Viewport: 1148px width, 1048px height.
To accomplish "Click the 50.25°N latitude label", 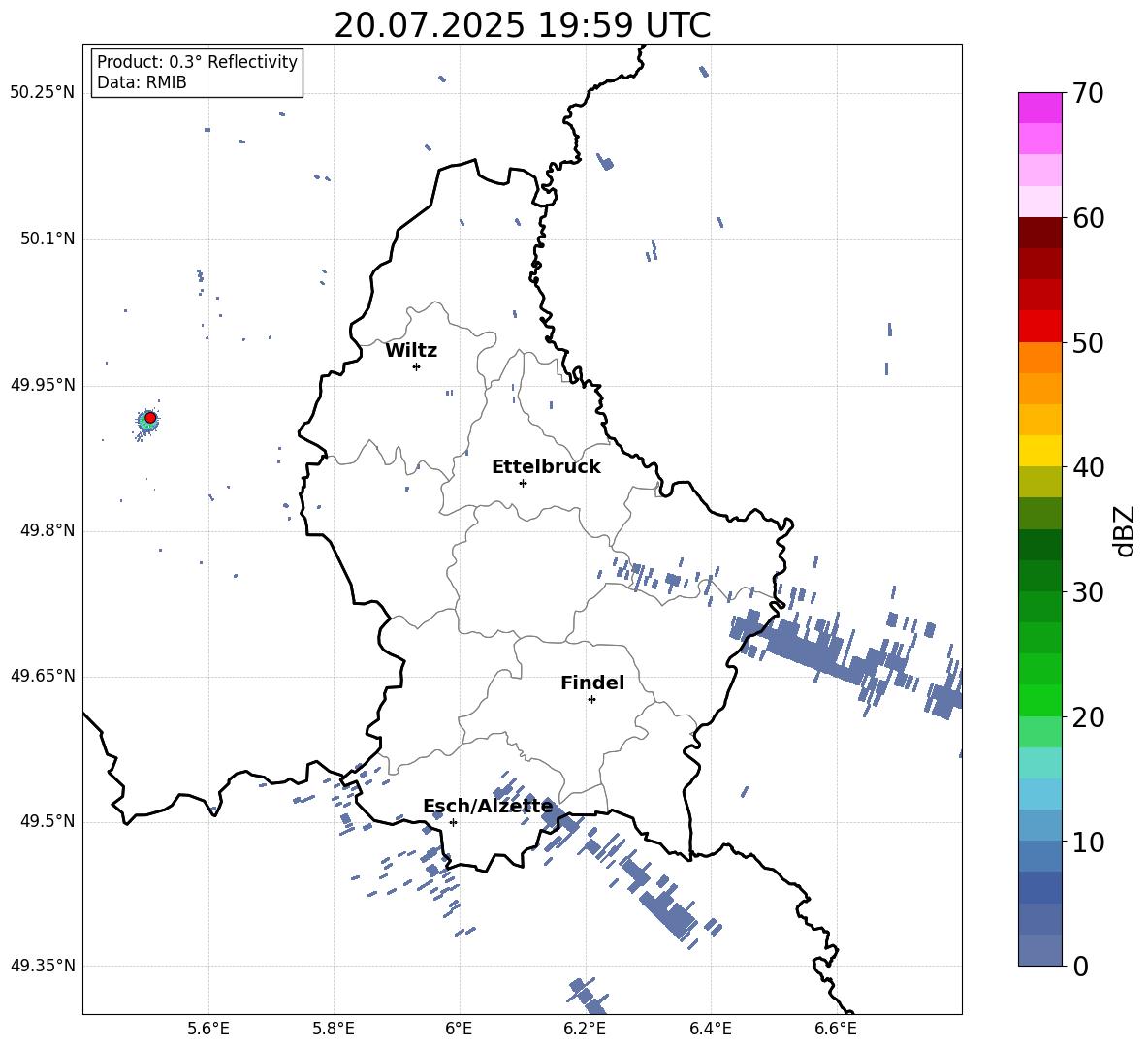I will [x=42, y=93].
